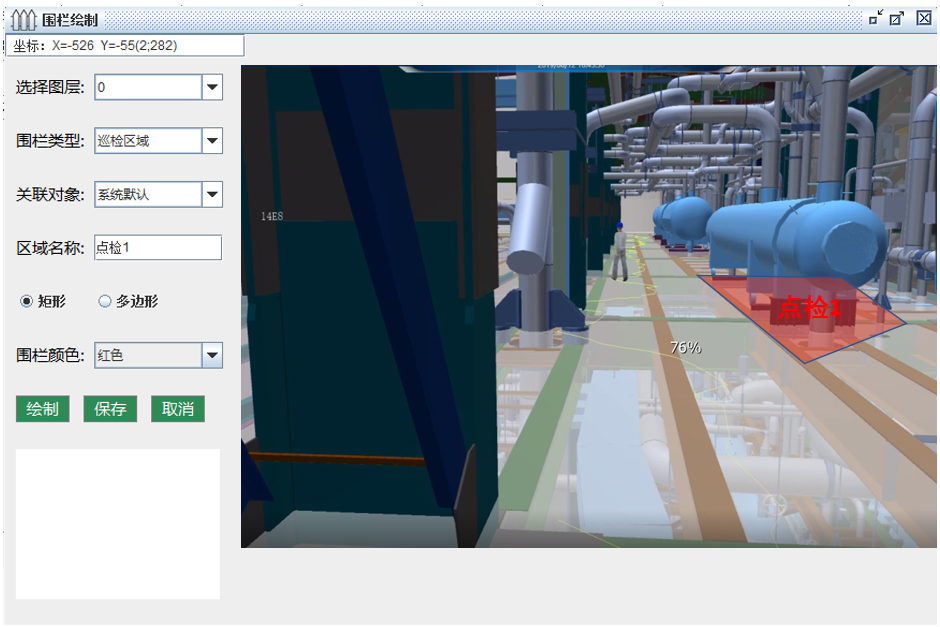Select the 矩形 radio button
The height and width of the screenshot is (627, 940).
[x=27, y=301]
